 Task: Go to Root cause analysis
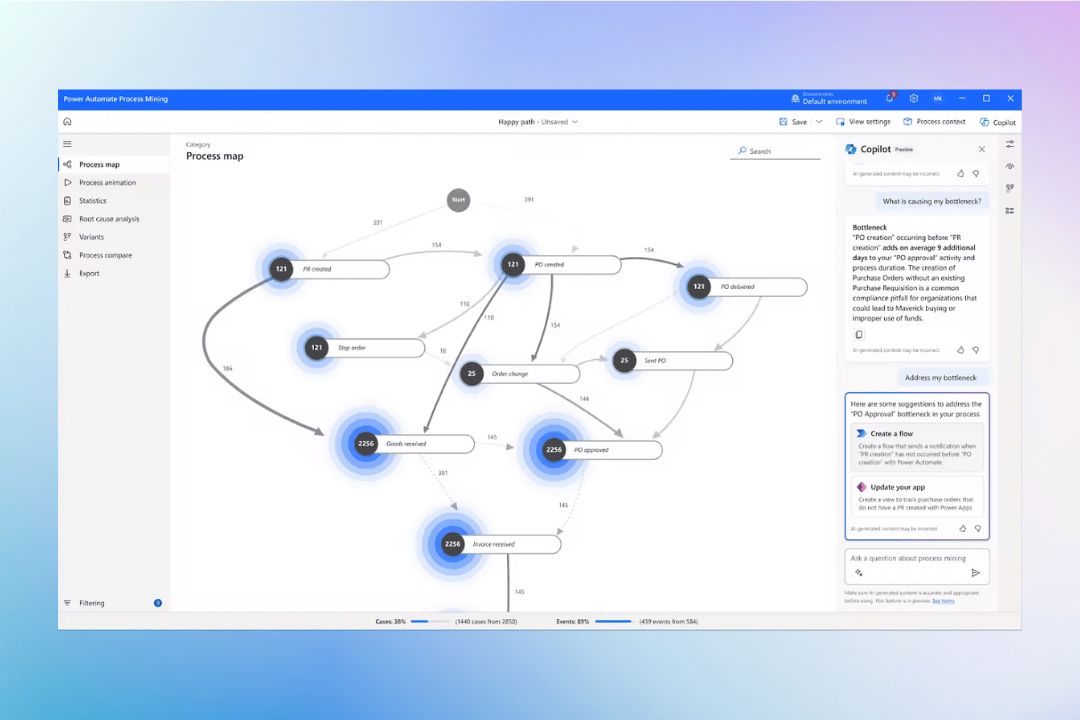point(114,219)
